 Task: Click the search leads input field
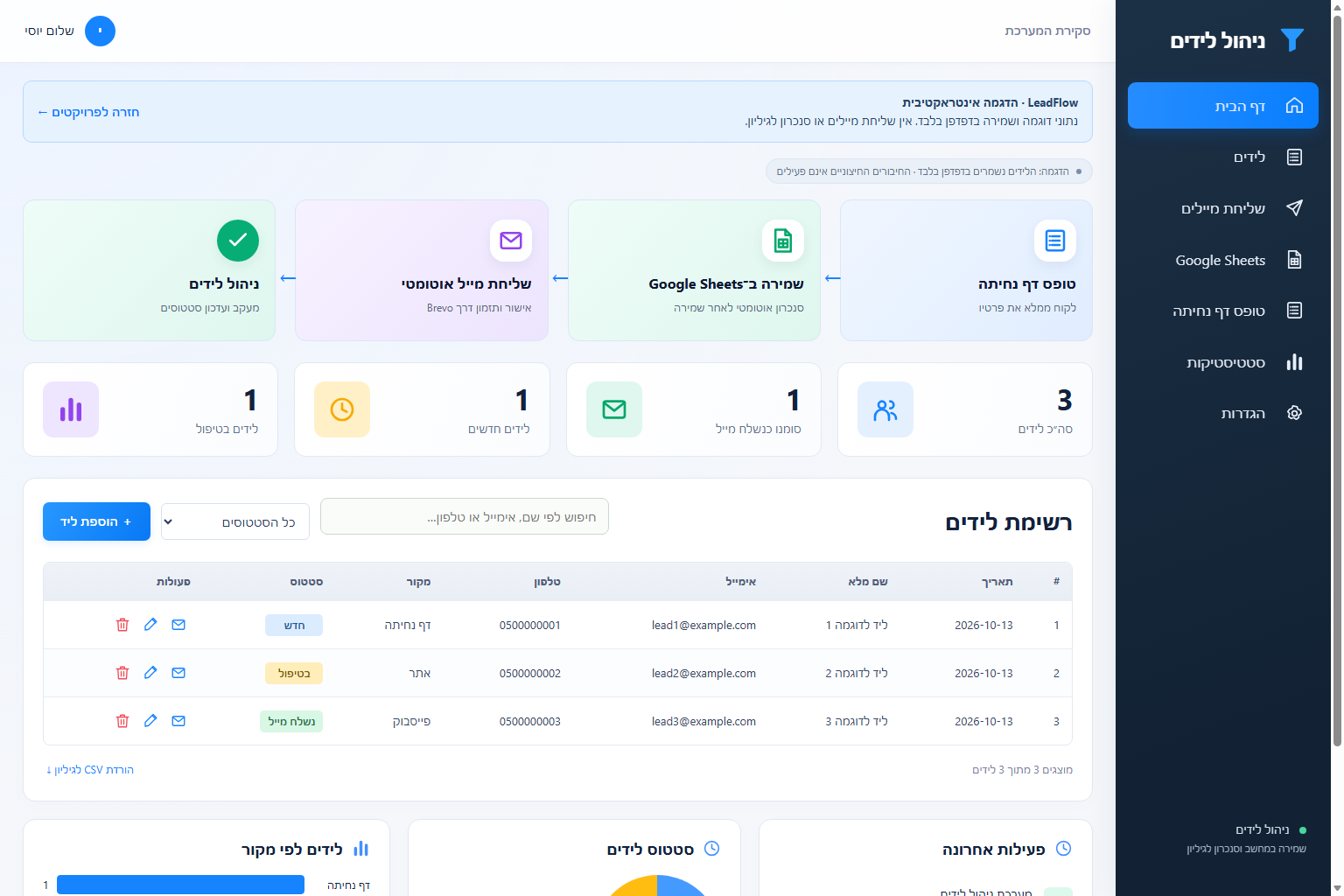click(465, 516)
